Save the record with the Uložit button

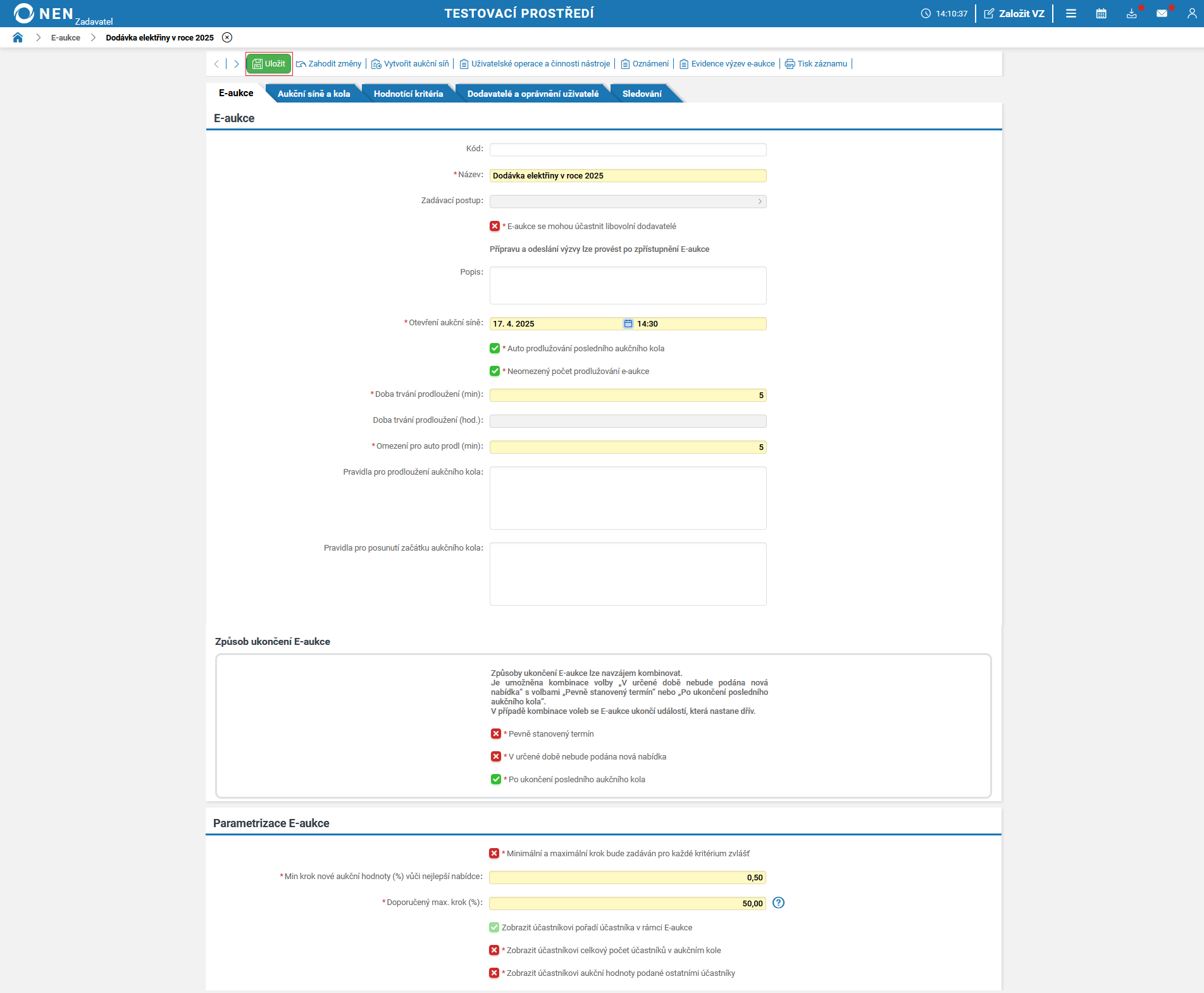point(268,63)
